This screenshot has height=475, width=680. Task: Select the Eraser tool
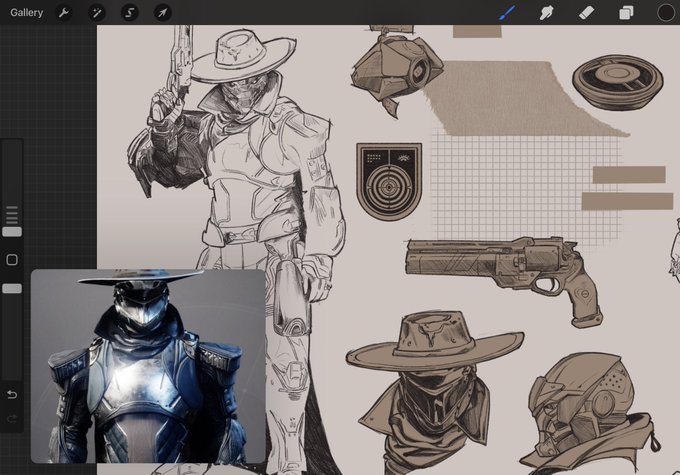[x=586, y=13]
